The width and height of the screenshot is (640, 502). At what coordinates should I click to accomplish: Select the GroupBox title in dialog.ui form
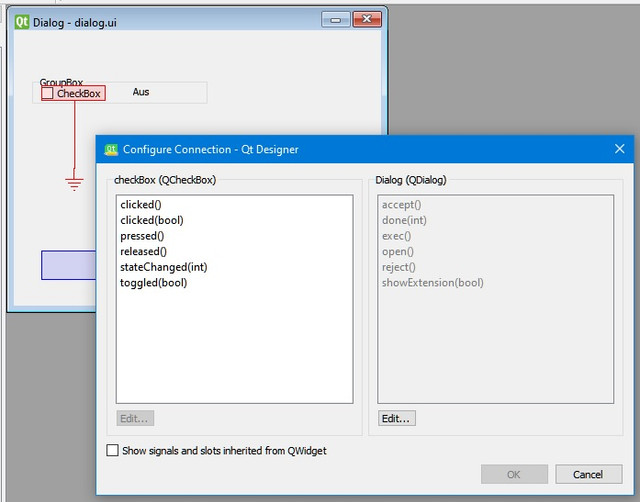point(61,82)
